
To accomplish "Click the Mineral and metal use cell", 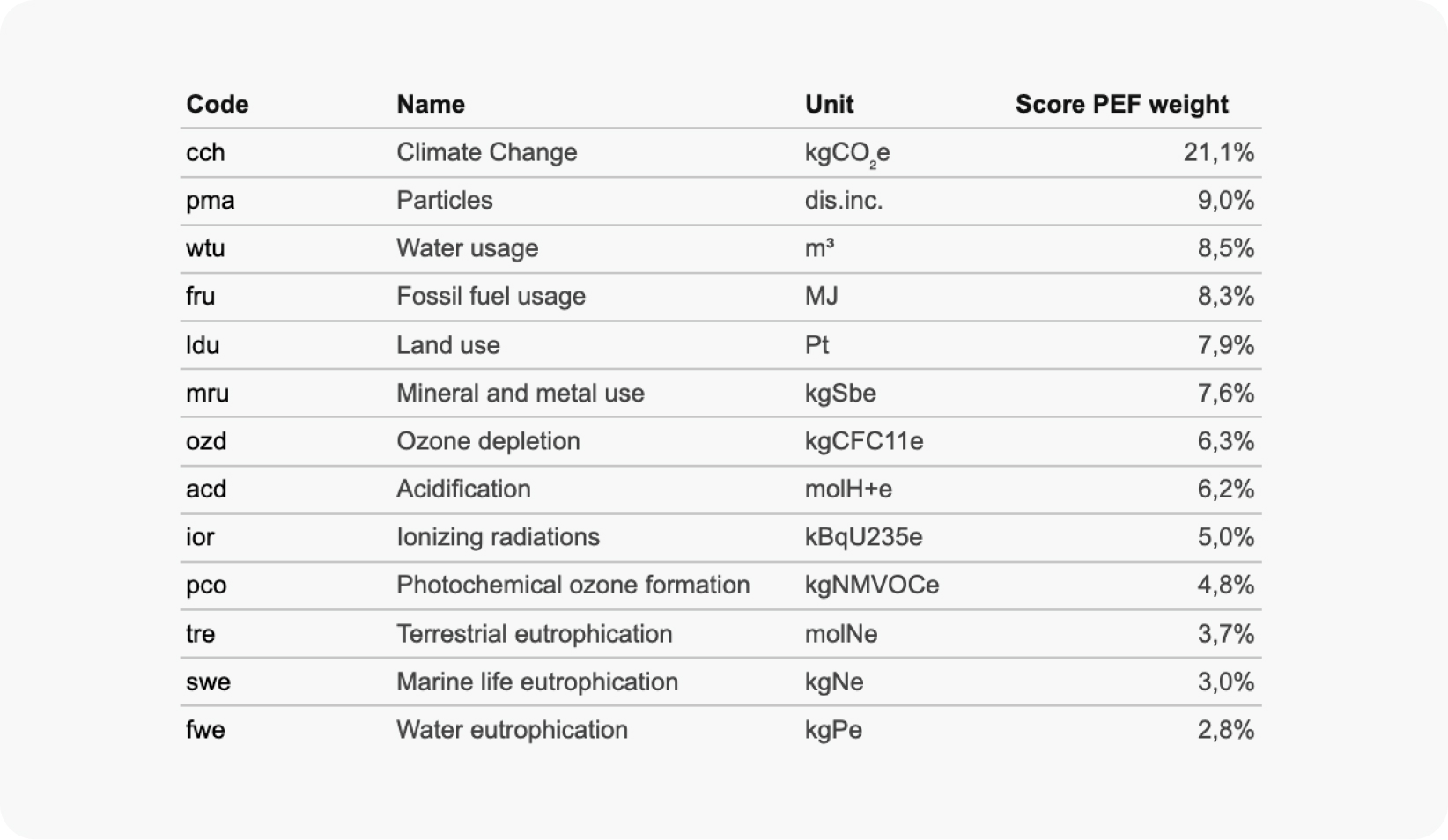I will (x=520, y=393).
